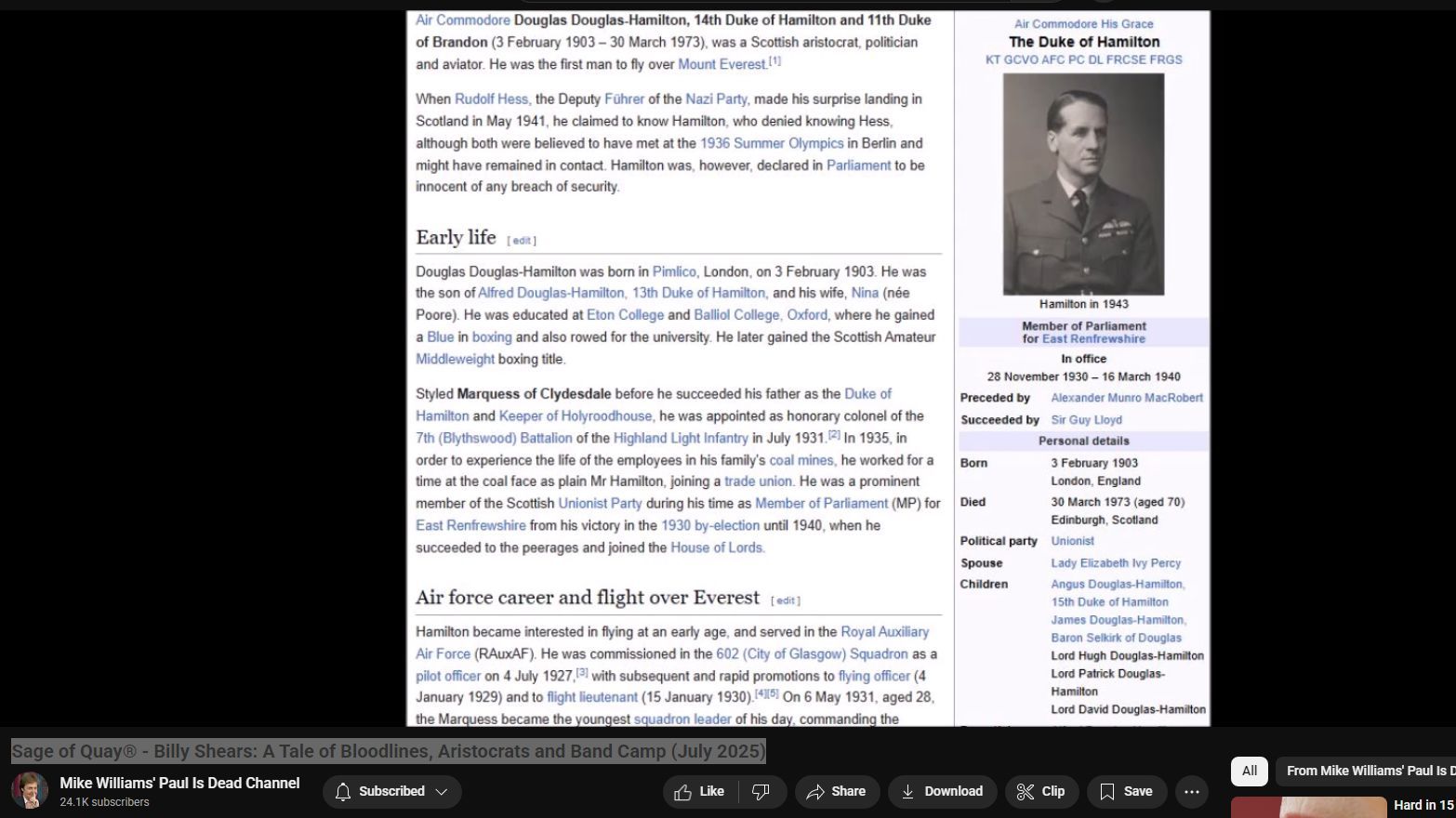Viewport: 1456px width, 818px height.
Task: Click the Duke of Hamilton portrait photo
Action: coord(1083,184)
